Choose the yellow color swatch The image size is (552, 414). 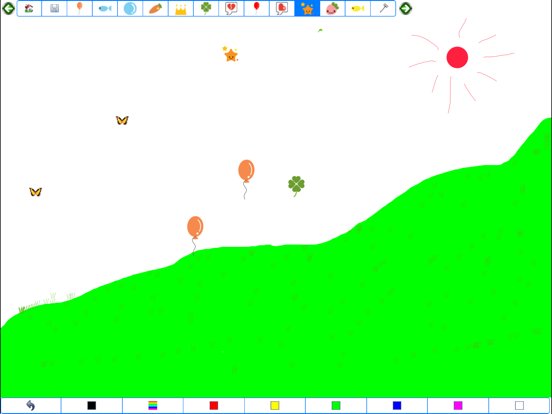coord(275,406)
